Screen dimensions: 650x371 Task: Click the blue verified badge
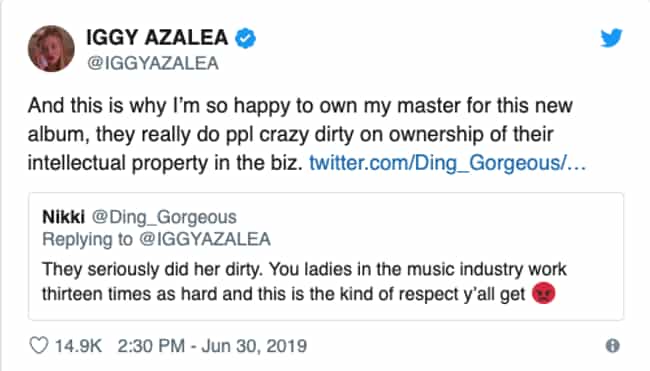[245, 38]
